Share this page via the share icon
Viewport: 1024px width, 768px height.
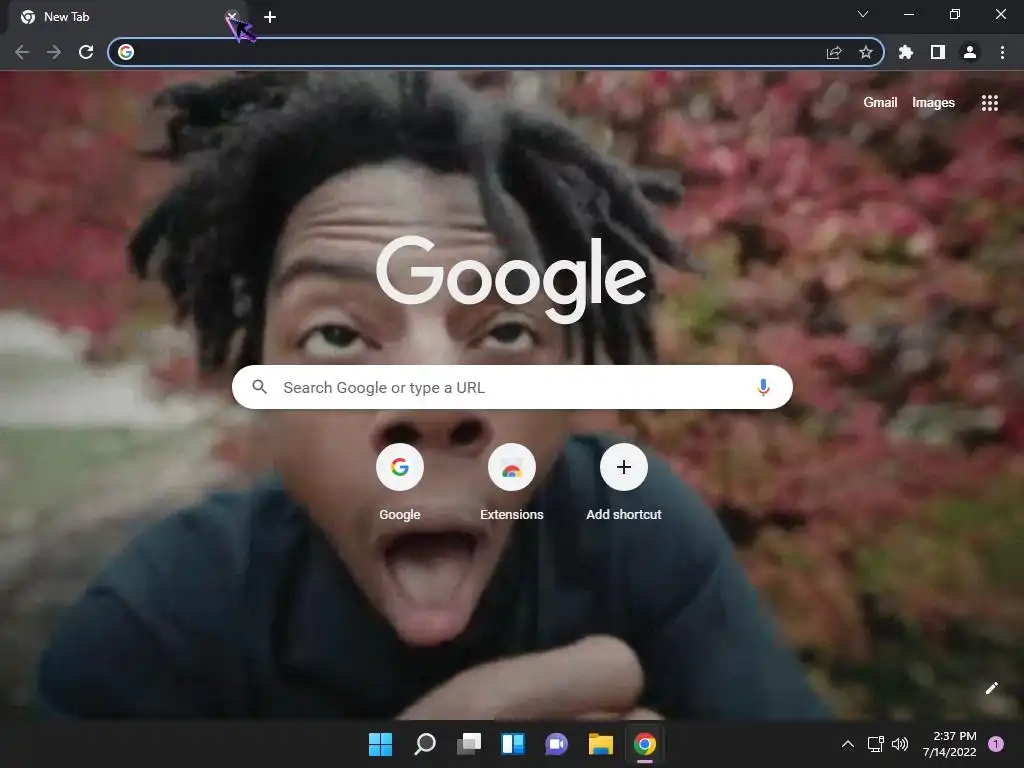pyautogui.click(x=834, y=52)
